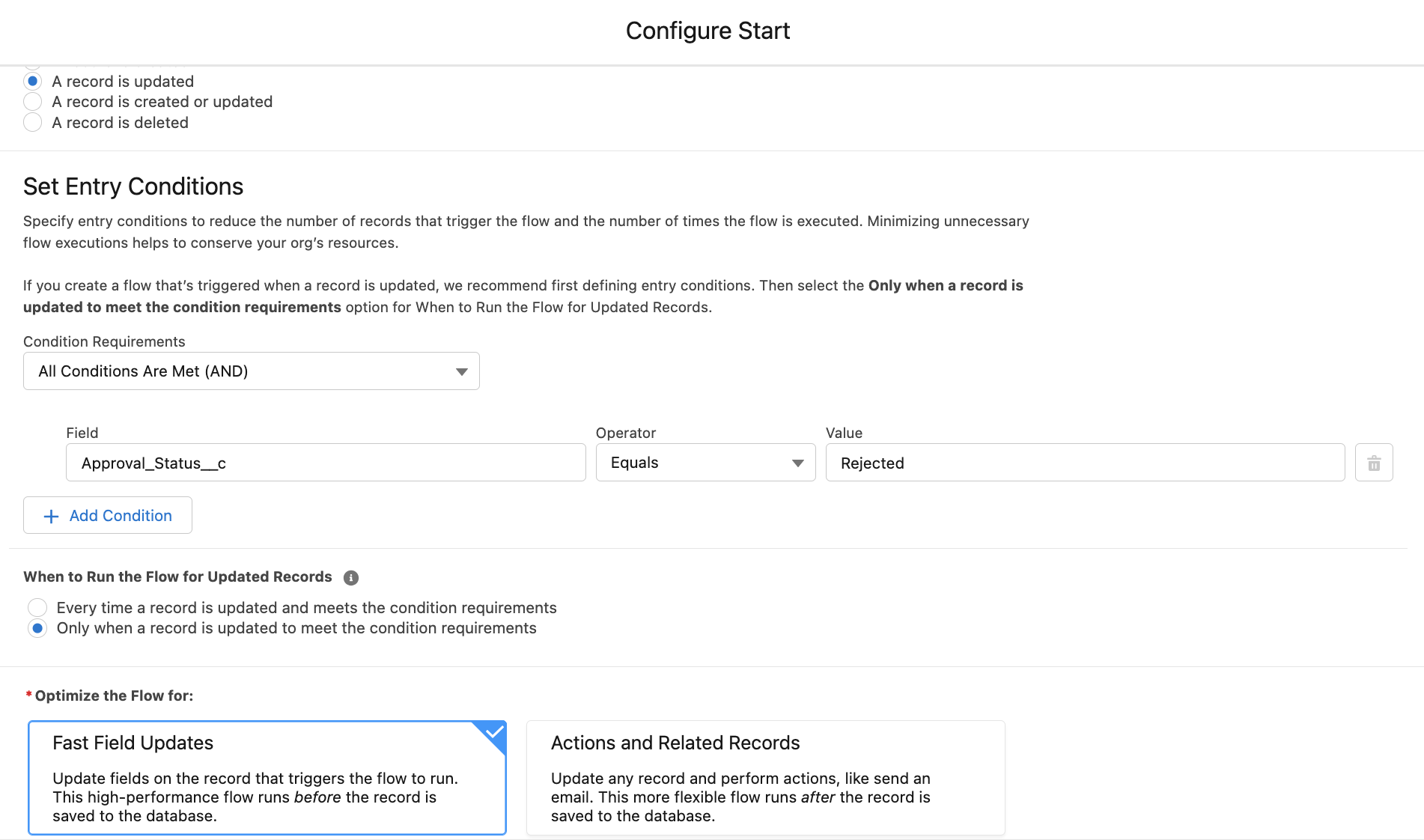Click the plus icon on Add Condition
Screen dimensions: 1424x840
pyautogui.click(x=51, y=516)
